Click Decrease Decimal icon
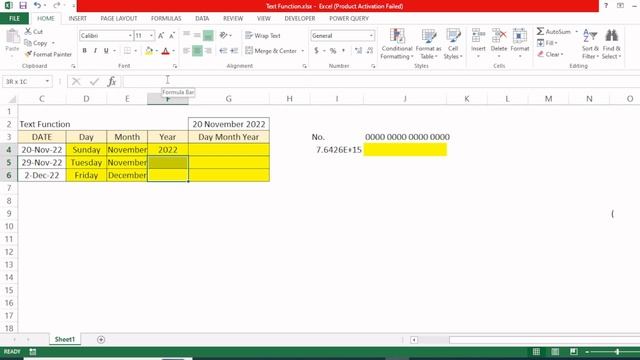 click(x=370, y=51)
